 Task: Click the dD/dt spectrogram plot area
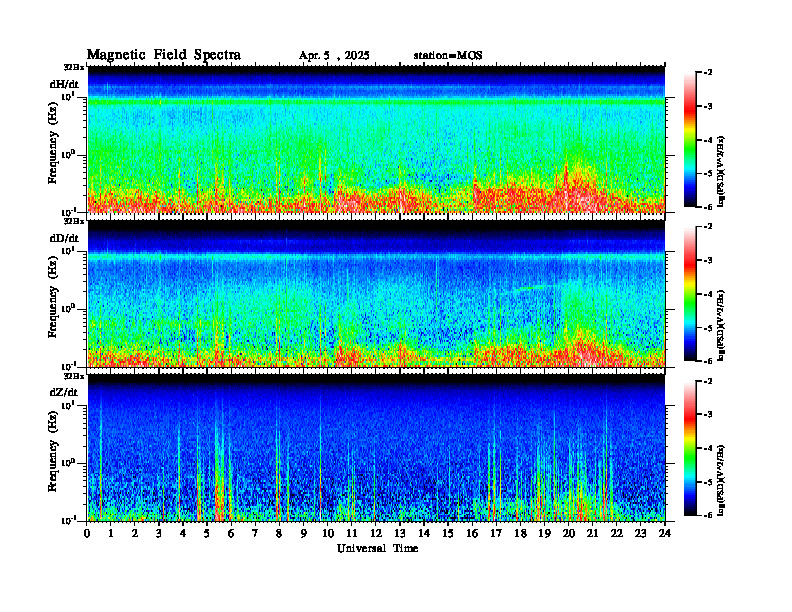pyautogui.click(x=376, y=293)
